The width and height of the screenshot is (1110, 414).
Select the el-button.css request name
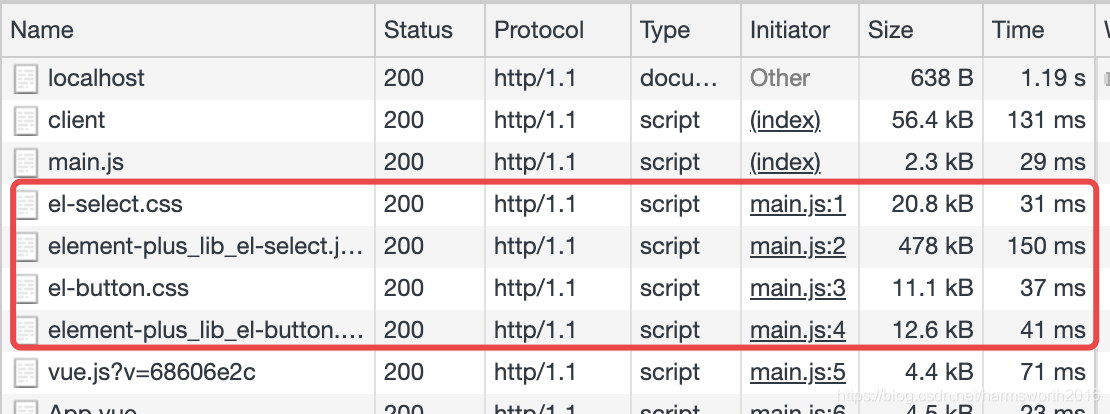point(118,289)
